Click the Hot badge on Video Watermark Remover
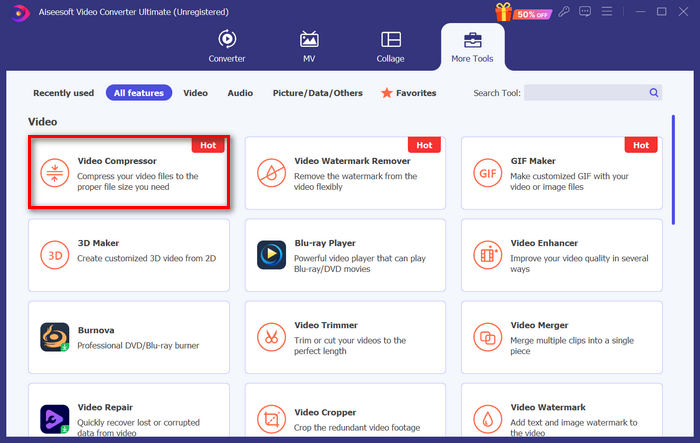Viewport: 700px width, 443px height. pyautogui.click(x=424, y=145)
